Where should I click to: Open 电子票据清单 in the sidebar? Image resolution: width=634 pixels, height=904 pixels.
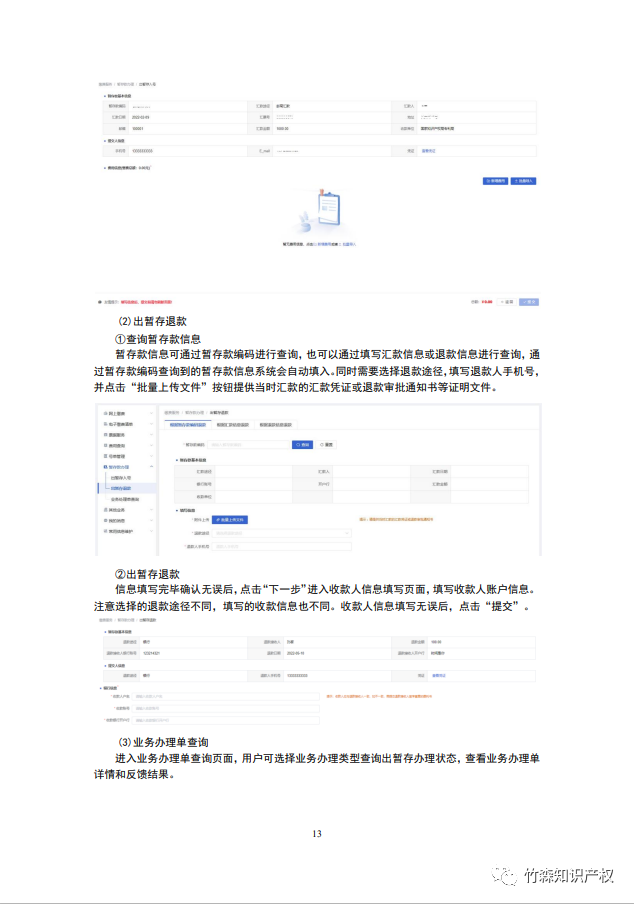121,424
